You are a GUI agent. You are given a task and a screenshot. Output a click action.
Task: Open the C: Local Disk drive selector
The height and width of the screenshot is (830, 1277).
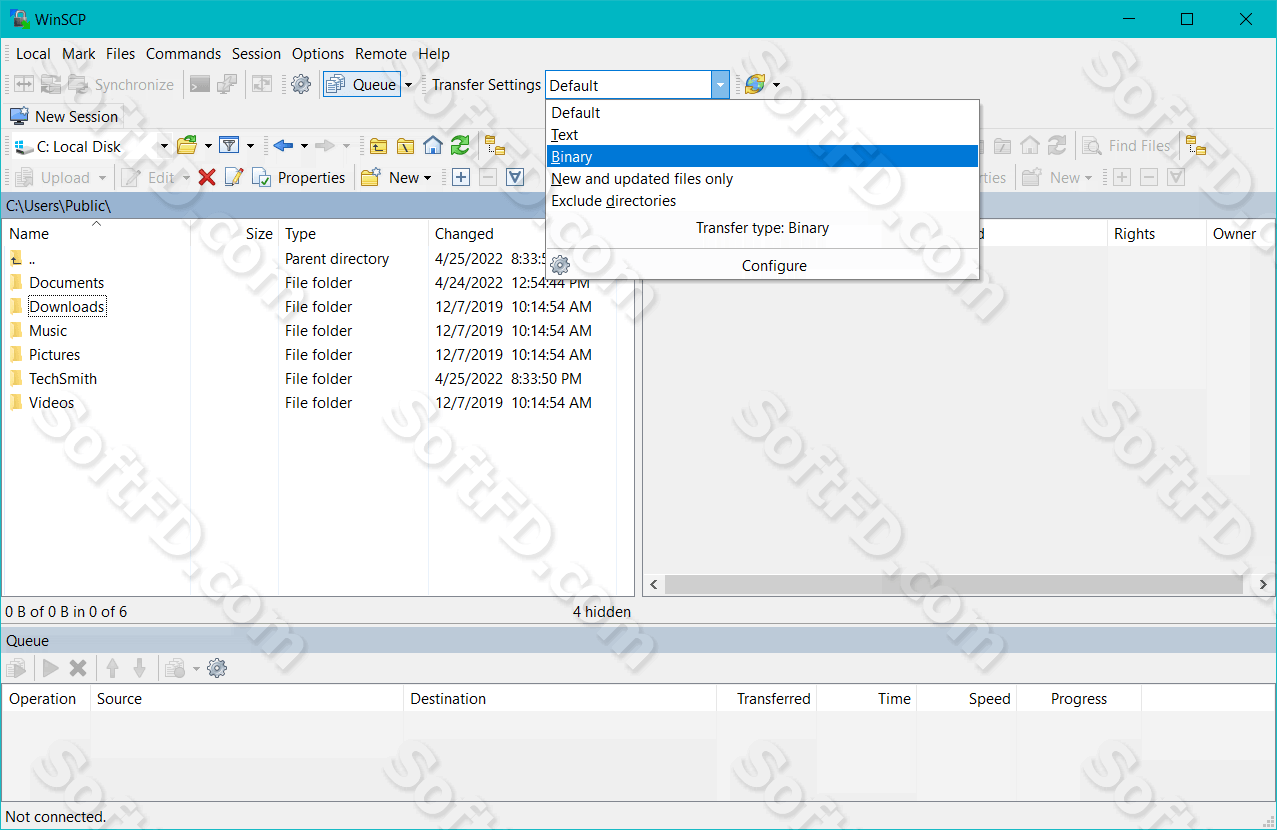pos(92,146)
